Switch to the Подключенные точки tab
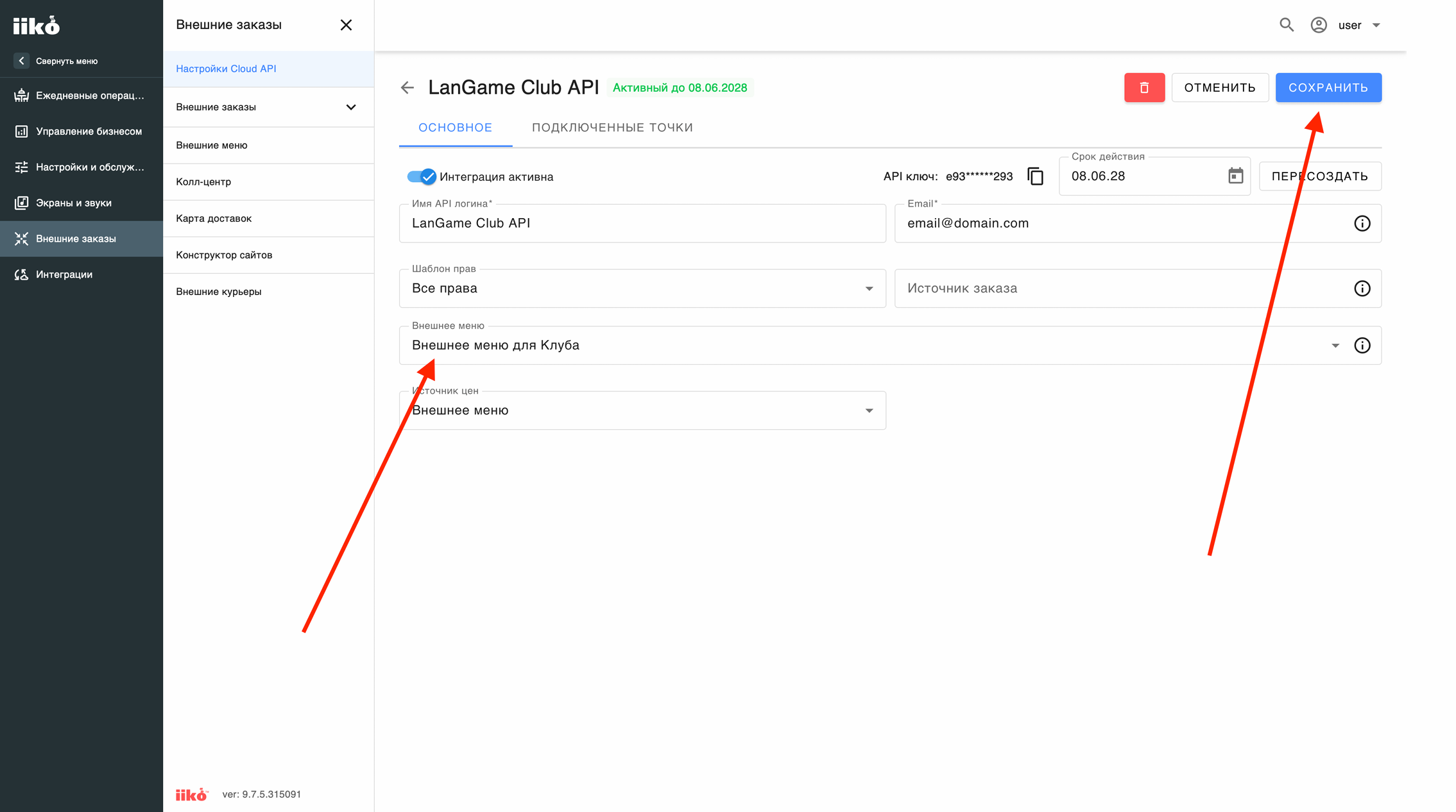This screenshot has height=812, width=1456. tap(612, 128)
